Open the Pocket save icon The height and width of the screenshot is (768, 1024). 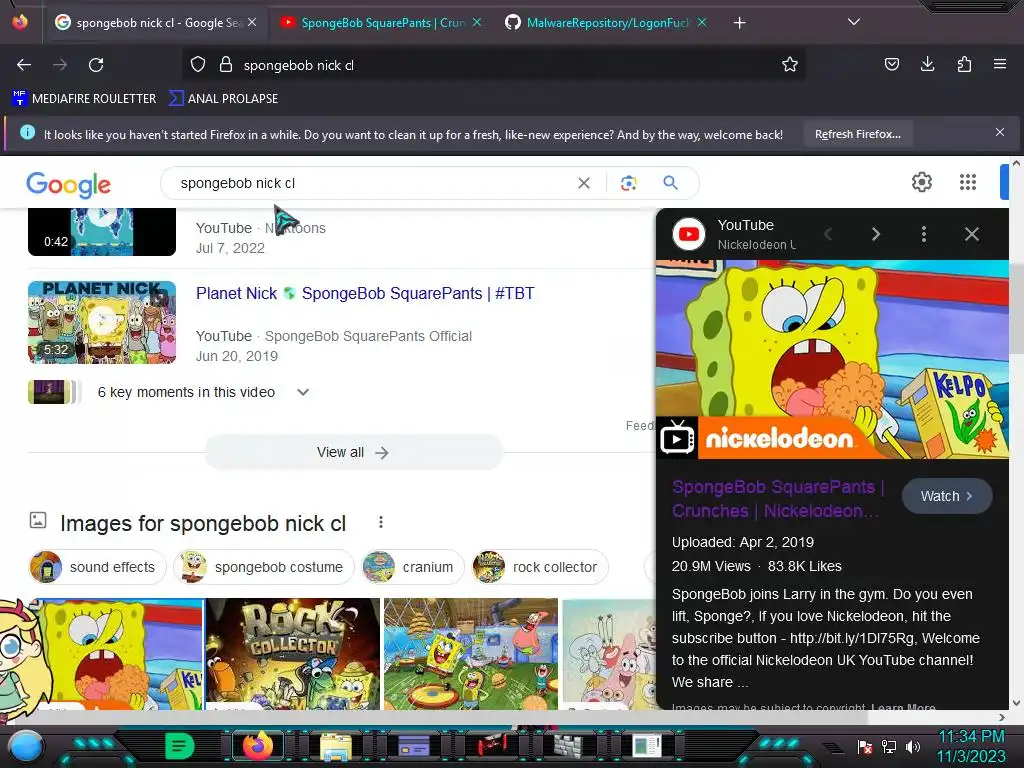(891, 64)
